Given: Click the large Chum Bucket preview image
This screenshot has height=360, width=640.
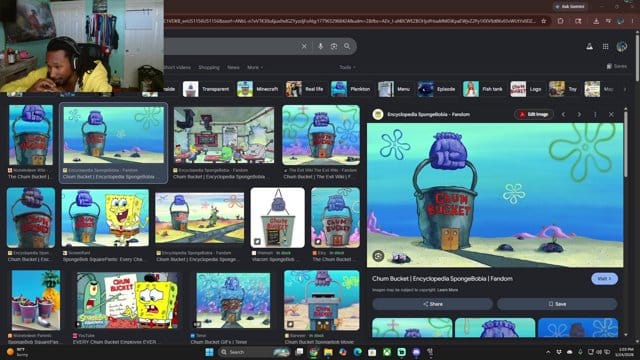Looking at the screenshot, I should tap(495, 196).
